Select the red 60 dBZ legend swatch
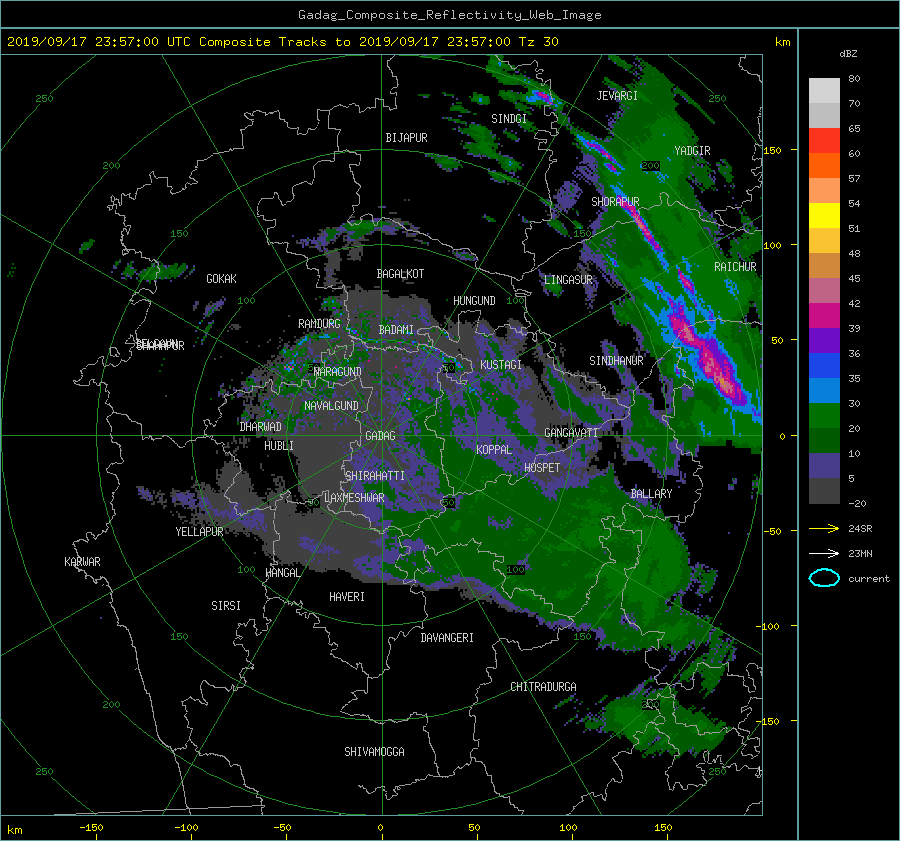The image size is (900, 841). click(824, 140)
